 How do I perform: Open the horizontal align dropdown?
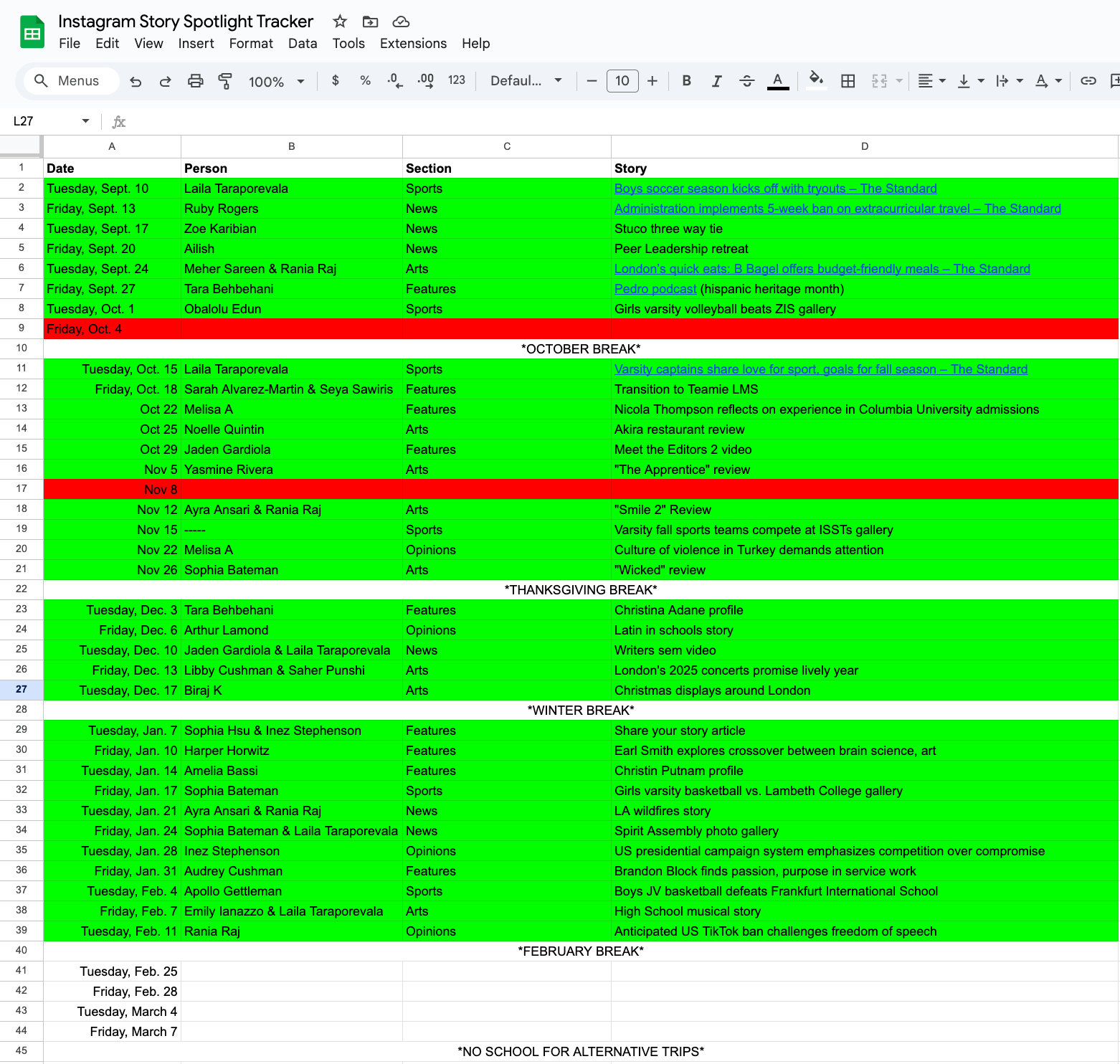(x=931, y=81)
